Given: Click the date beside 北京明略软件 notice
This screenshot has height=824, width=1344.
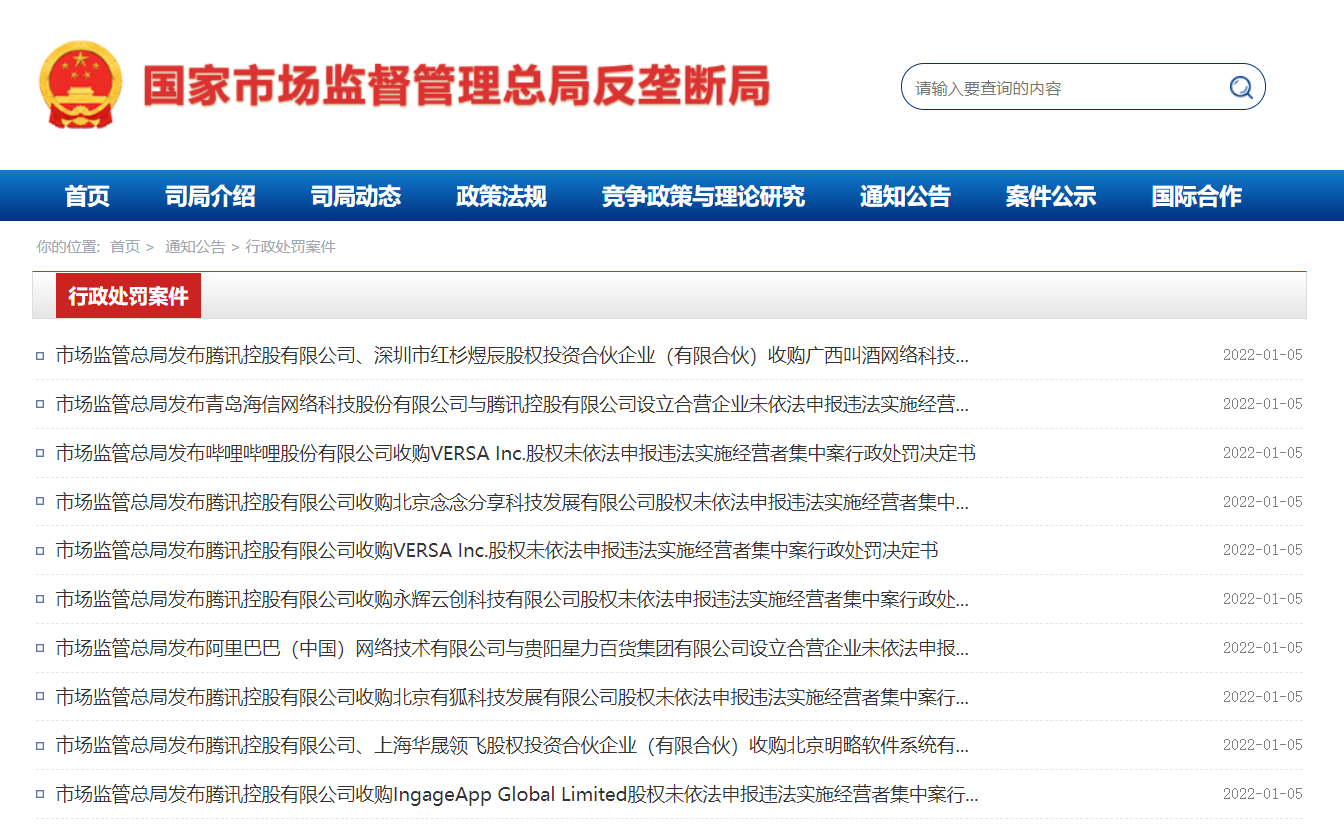Looking at the screenshot, I should click(1262, 745).
